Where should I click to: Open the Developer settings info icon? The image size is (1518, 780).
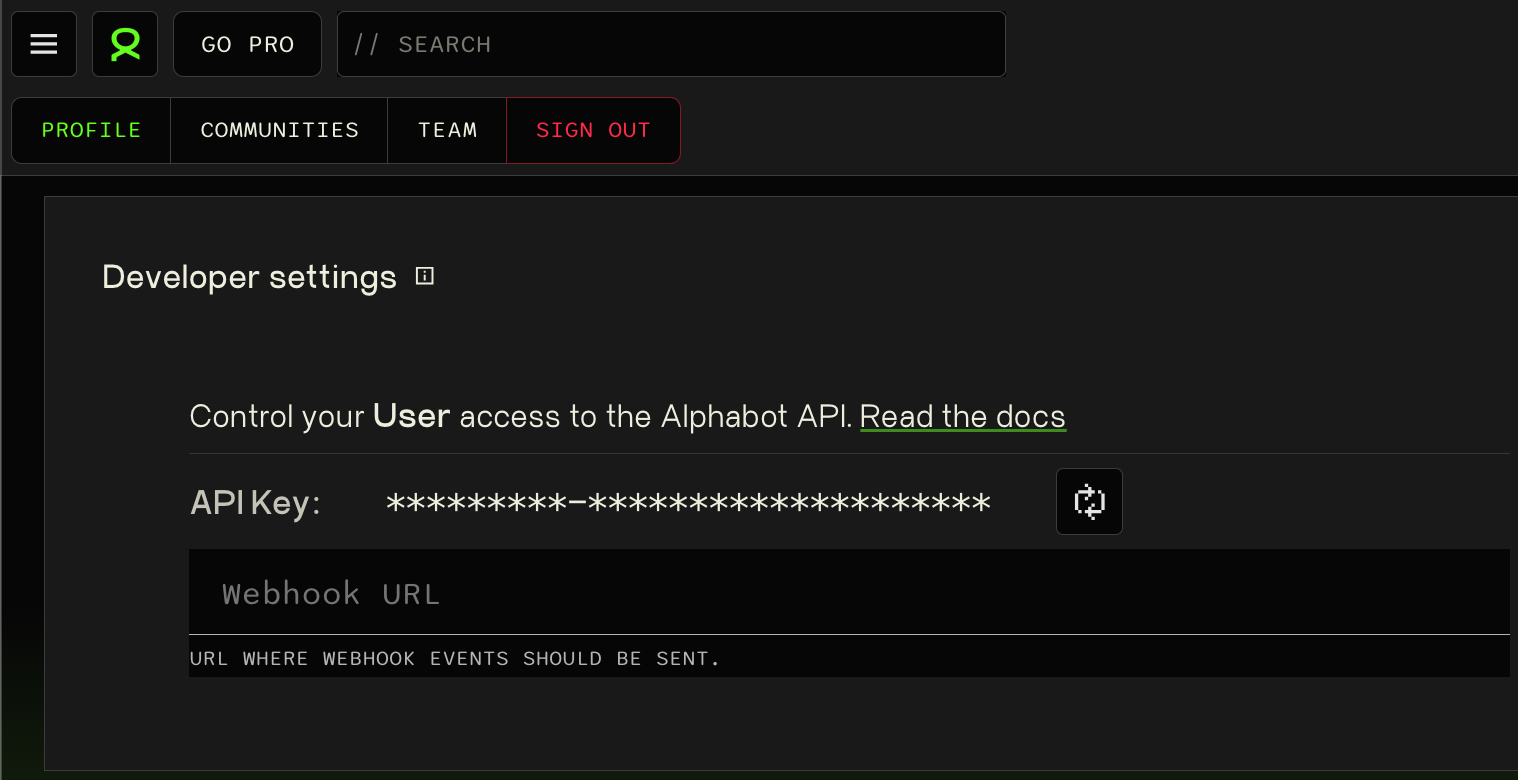pyautogui.click(x=425, y=276)
